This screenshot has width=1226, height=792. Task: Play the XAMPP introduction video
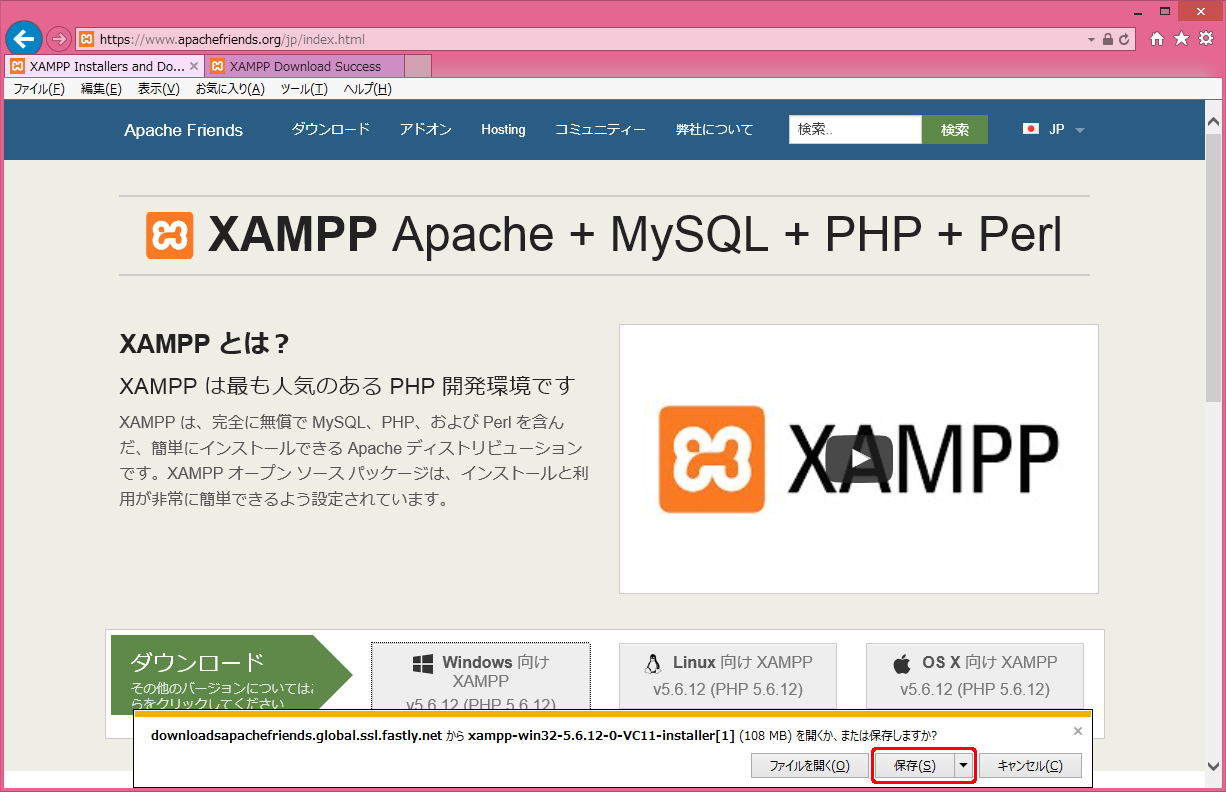pyautogui.click(x=858, y=459)
